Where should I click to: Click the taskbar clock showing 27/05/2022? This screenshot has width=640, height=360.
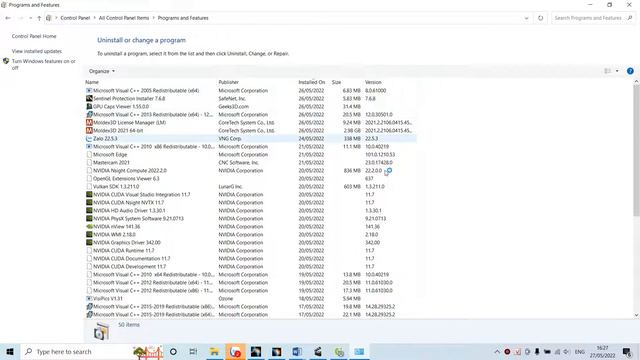click(602, 351)
